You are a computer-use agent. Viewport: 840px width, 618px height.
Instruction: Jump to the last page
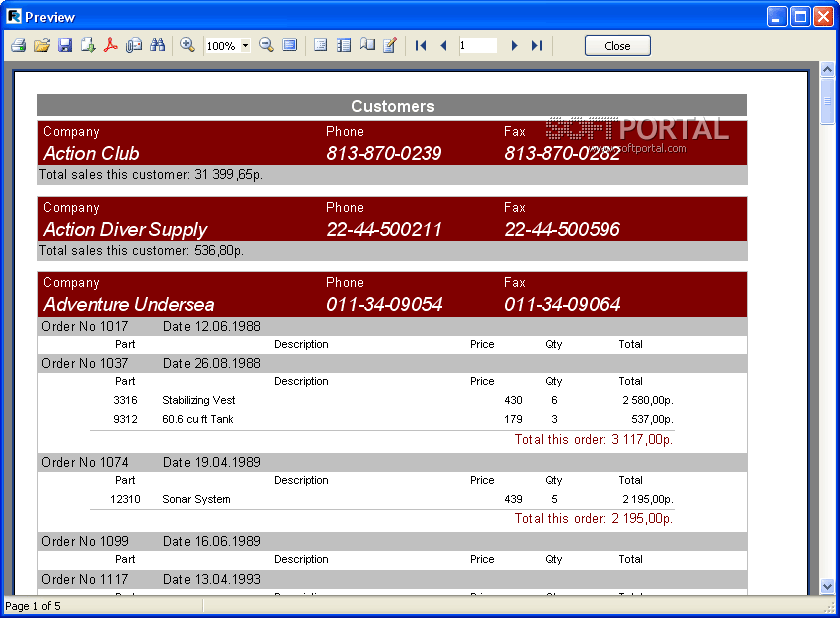(537, 46)
